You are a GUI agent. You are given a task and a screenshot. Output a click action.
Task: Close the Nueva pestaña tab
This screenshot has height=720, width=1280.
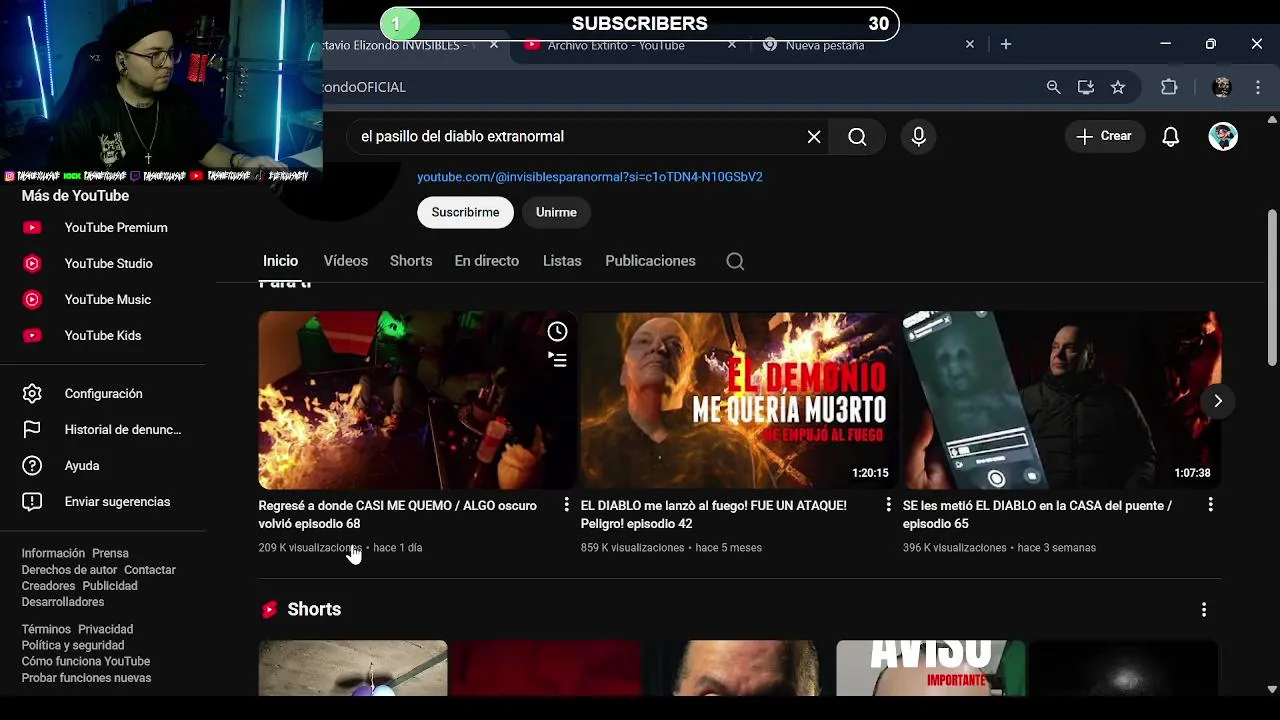969,45
